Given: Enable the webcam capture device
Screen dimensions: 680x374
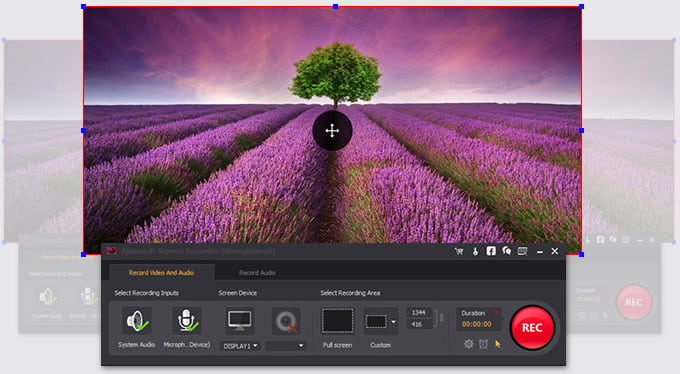Looking at the screenshot, I should click(x=286, y=322).
